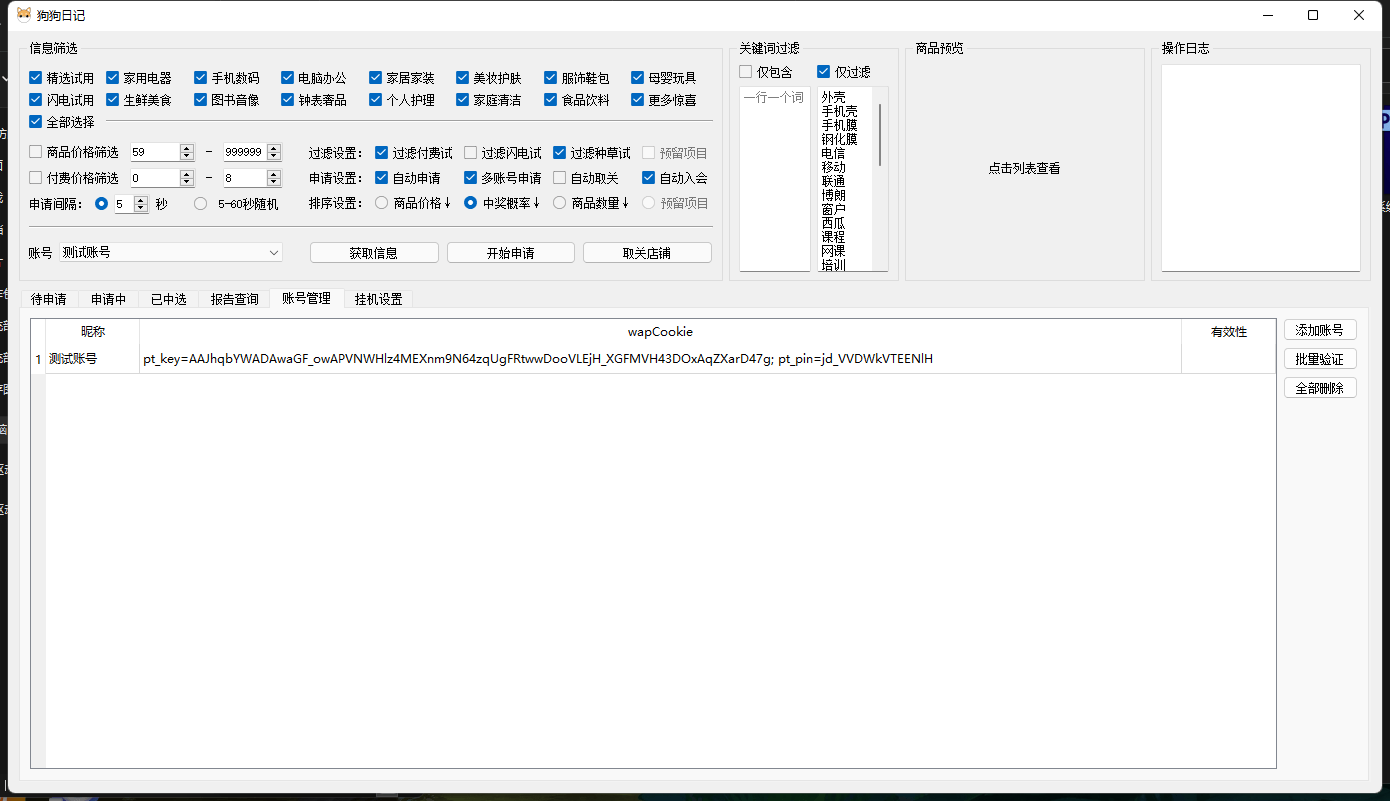Open the 挂机设置 tab

coord(378,299)
